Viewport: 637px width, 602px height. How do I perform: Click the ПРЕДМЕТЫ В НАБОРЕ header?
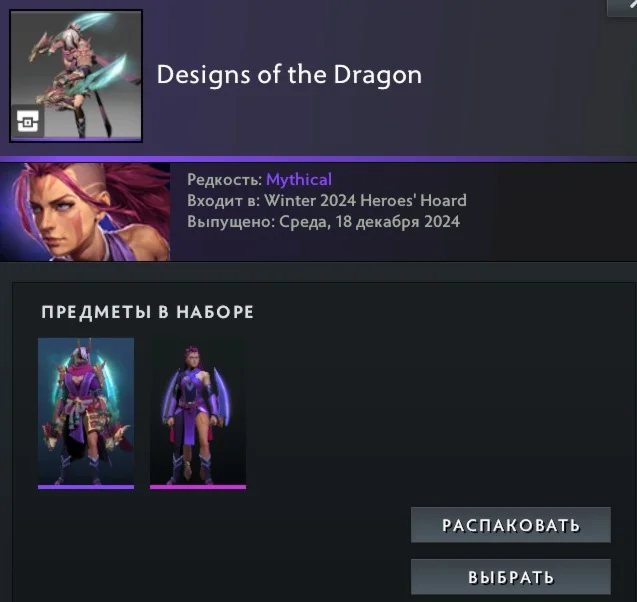[x=147, y=312]
